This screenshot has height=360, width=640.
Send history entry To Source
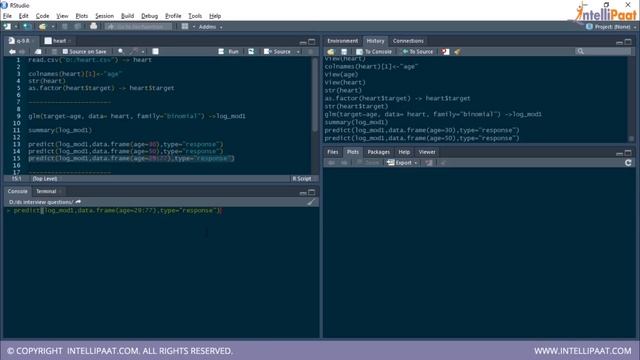(418, 52)
